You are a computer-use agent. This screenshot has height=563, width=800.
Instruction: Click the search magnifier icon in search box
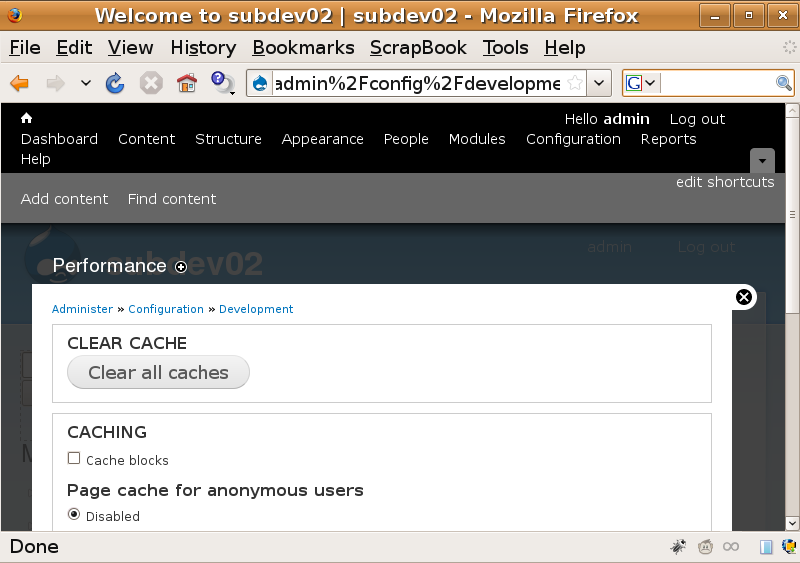coord(784,83)
